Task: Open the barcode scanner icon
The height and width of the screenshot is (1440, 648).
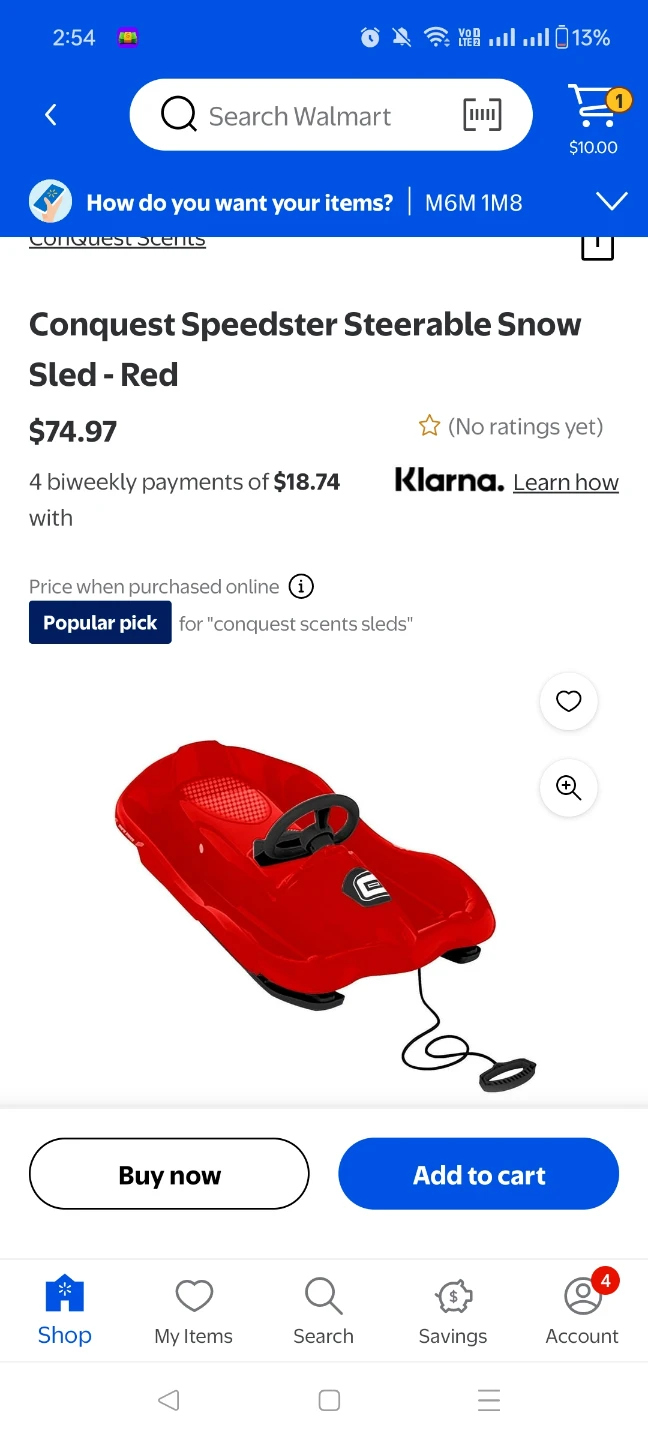Action: coord(483,115)
